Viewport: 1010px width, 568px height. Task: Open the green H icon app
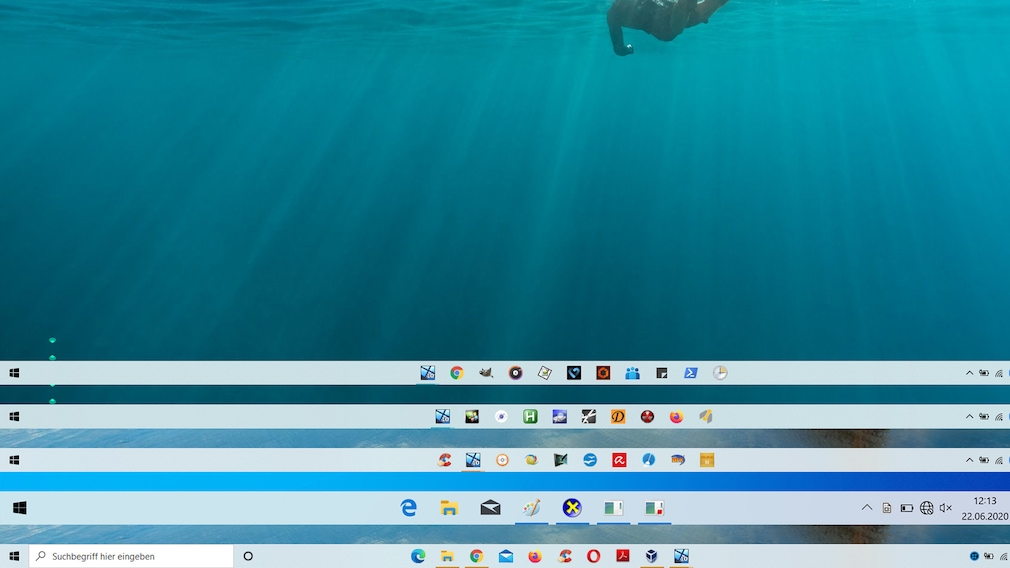530,416
